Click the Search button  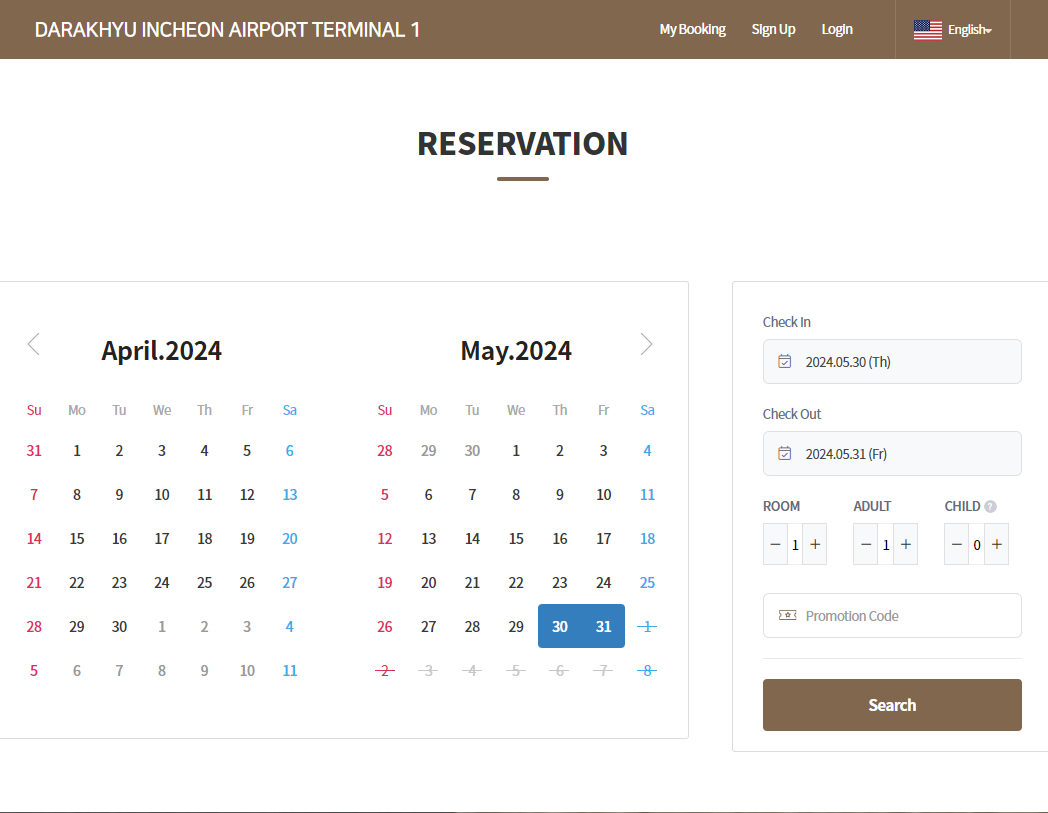(892, 705)
